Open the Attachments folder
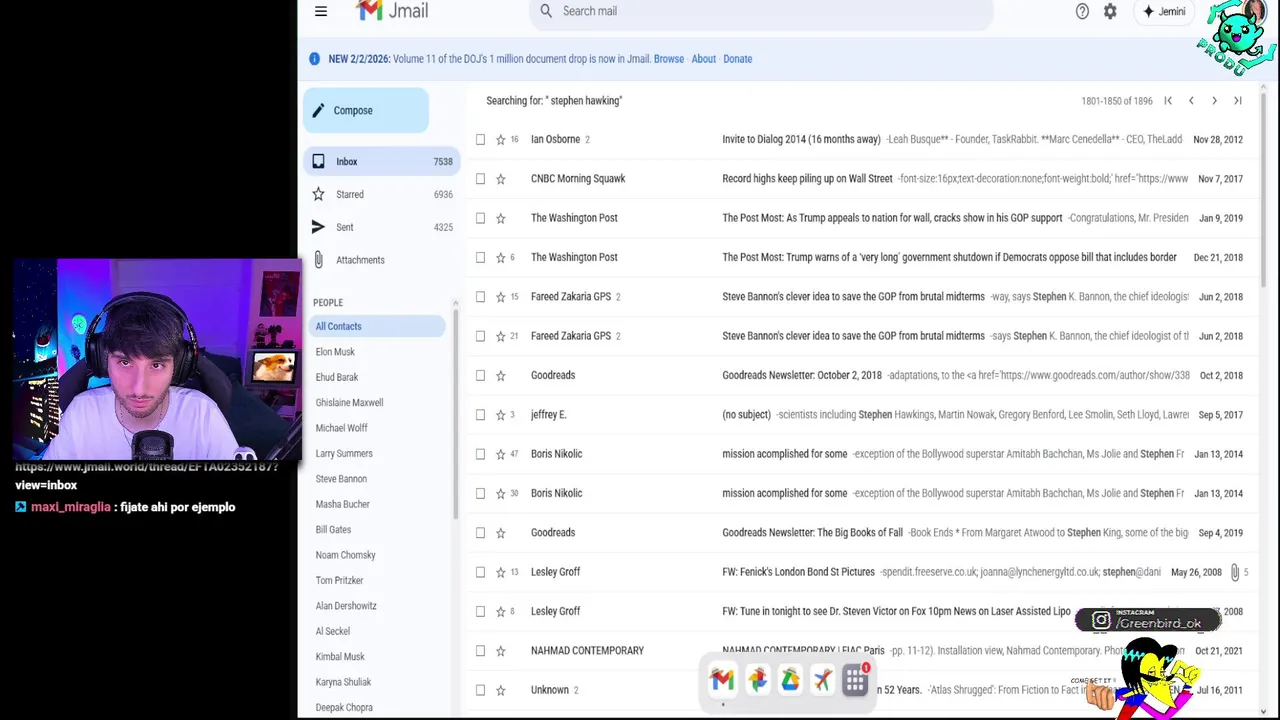 pyautogui.click(x=381, y=260)
